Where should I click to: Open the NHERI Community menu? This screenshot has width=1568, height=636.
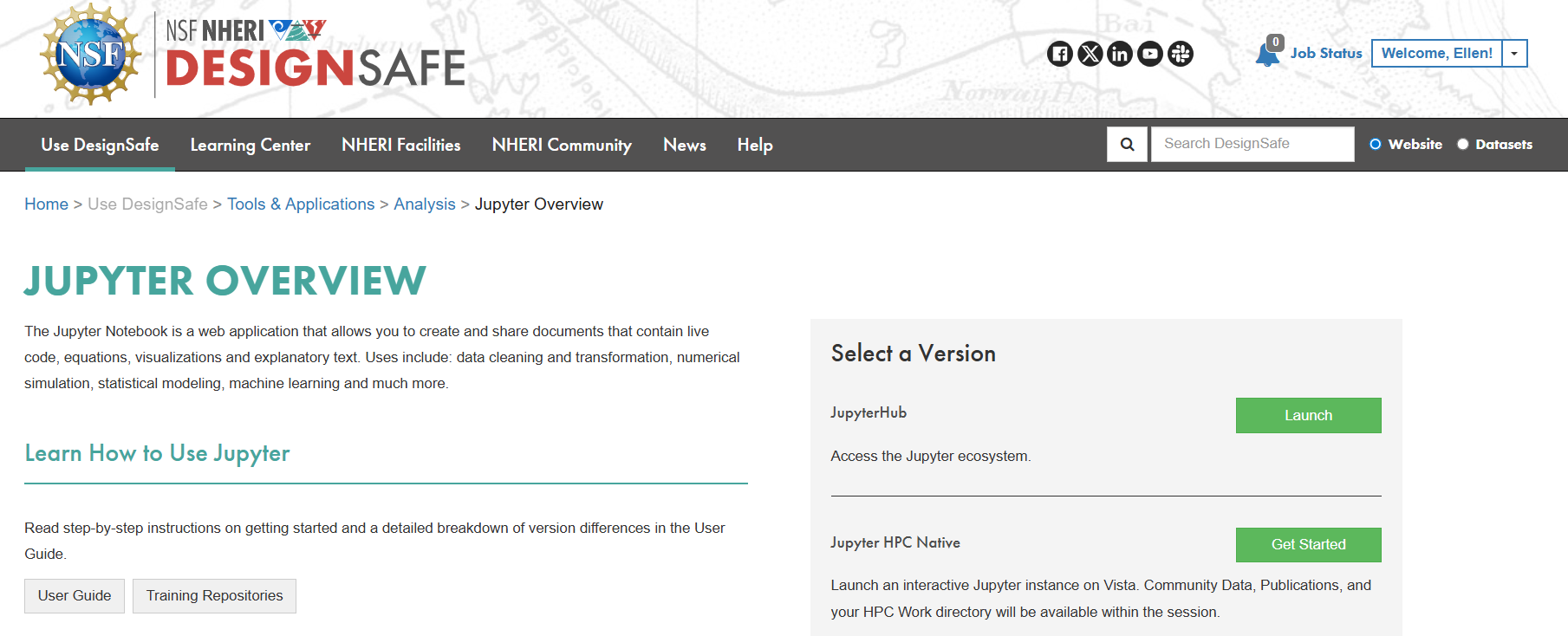pos(562,145)
